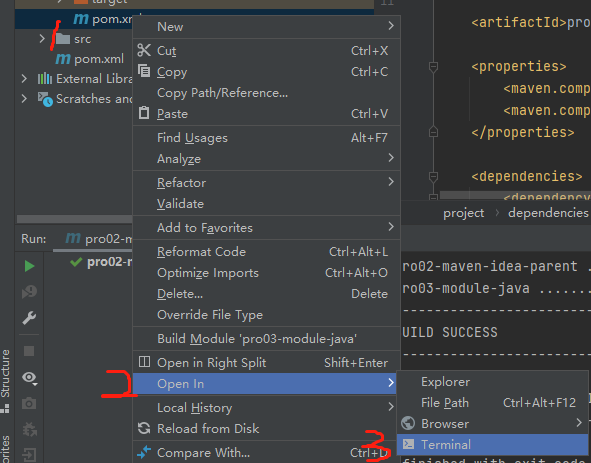Screen dimensions: 591x463
Task: Collapse the properties tag fold marker
Action: (x=433, y=67)
